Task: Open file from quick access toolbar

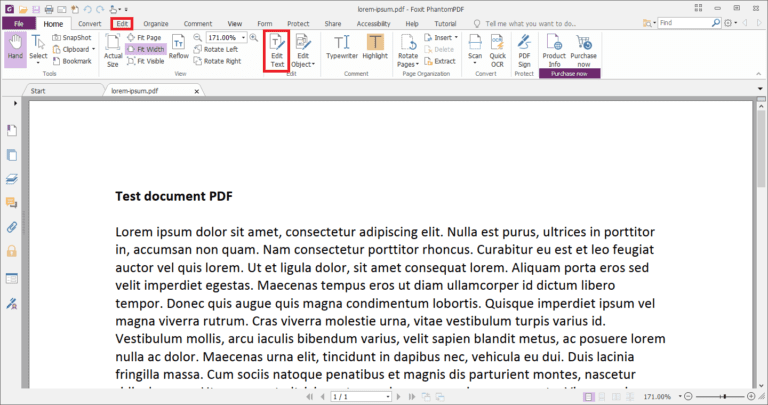Action: tap(23, 9)
